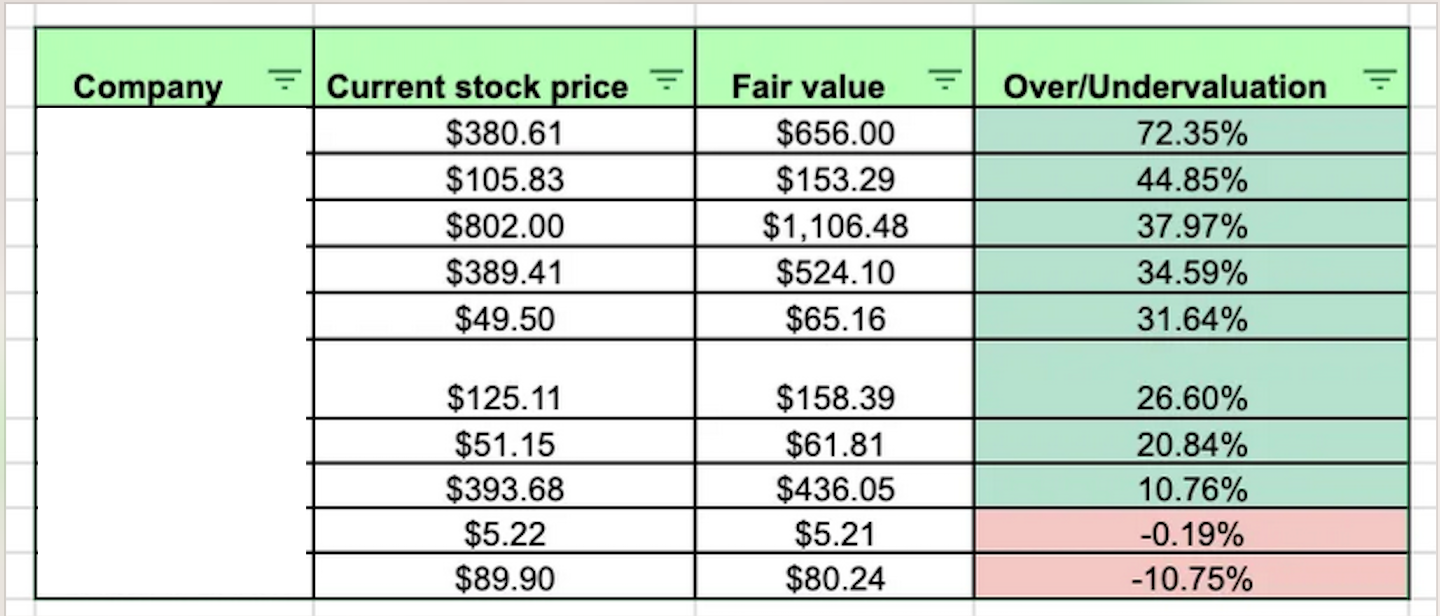Select the Current stock price header cell
Screen dimensions: 1440x616
[x=480, y=86]
